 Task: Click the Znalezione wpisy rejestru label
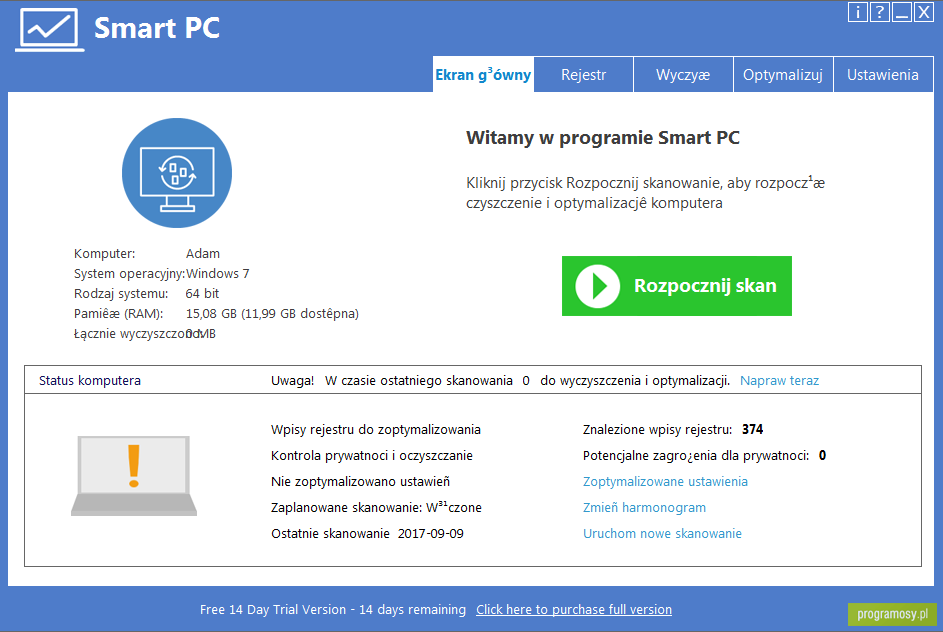(x=657, y=430)
